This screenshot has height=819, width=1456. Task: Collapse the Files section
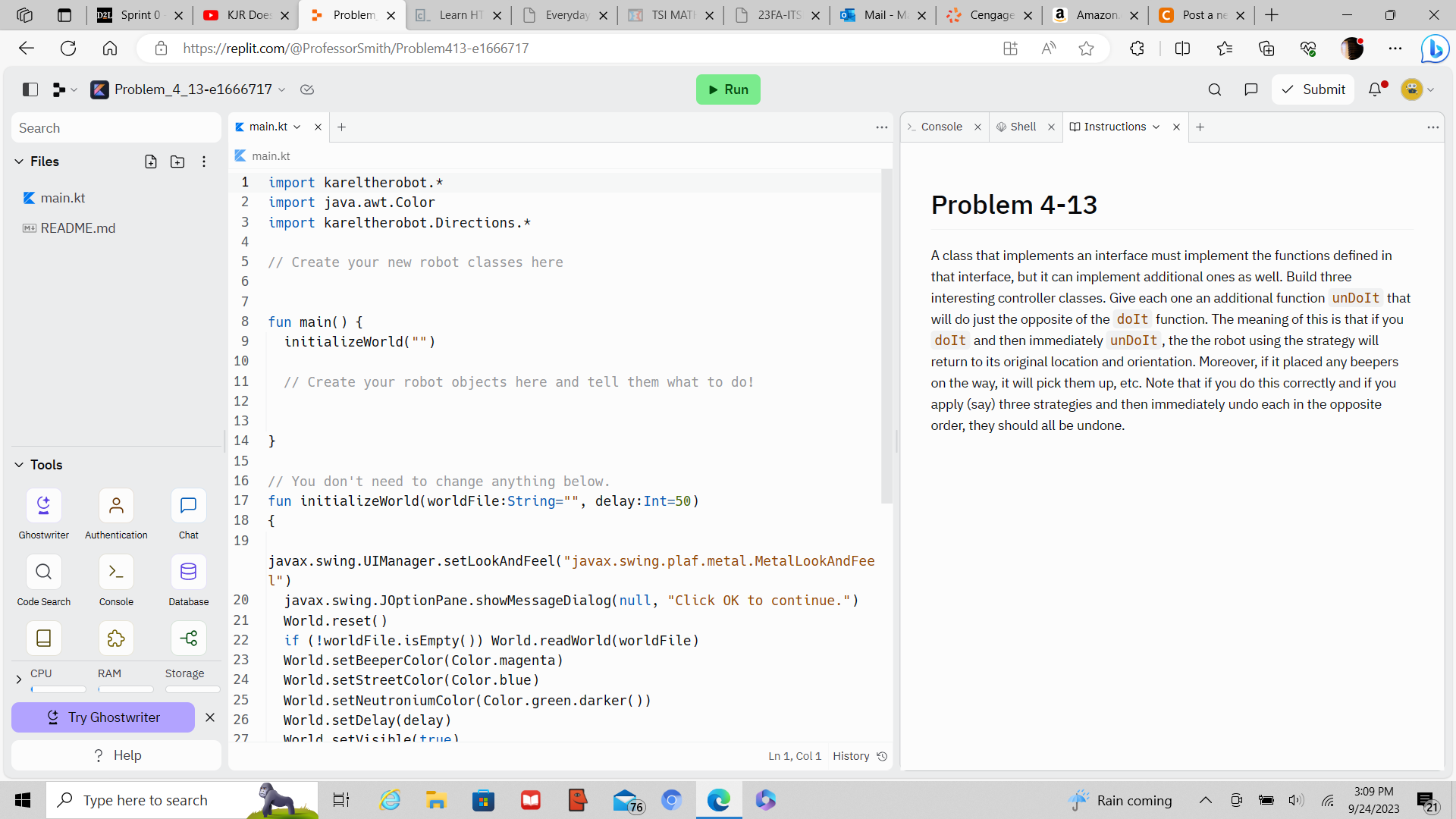[x=18, y=162]
